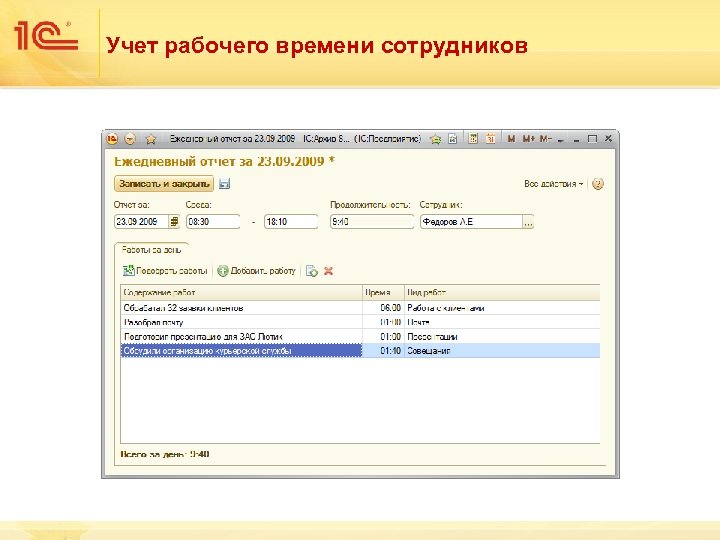
Task: Click time cell 06:00
Action: point(383,308)
